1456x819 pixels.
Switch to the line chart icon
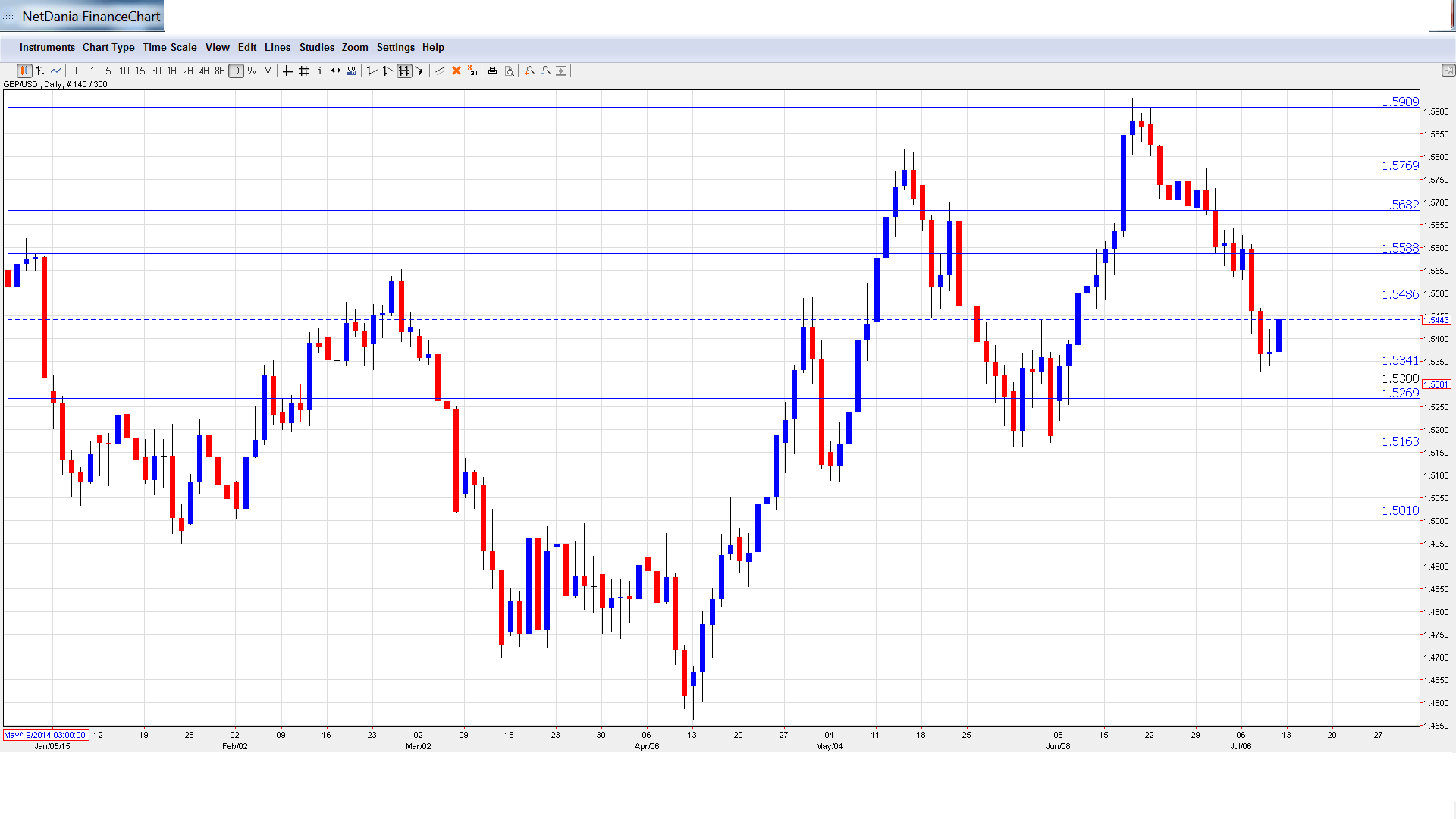[x=56, y=71]
